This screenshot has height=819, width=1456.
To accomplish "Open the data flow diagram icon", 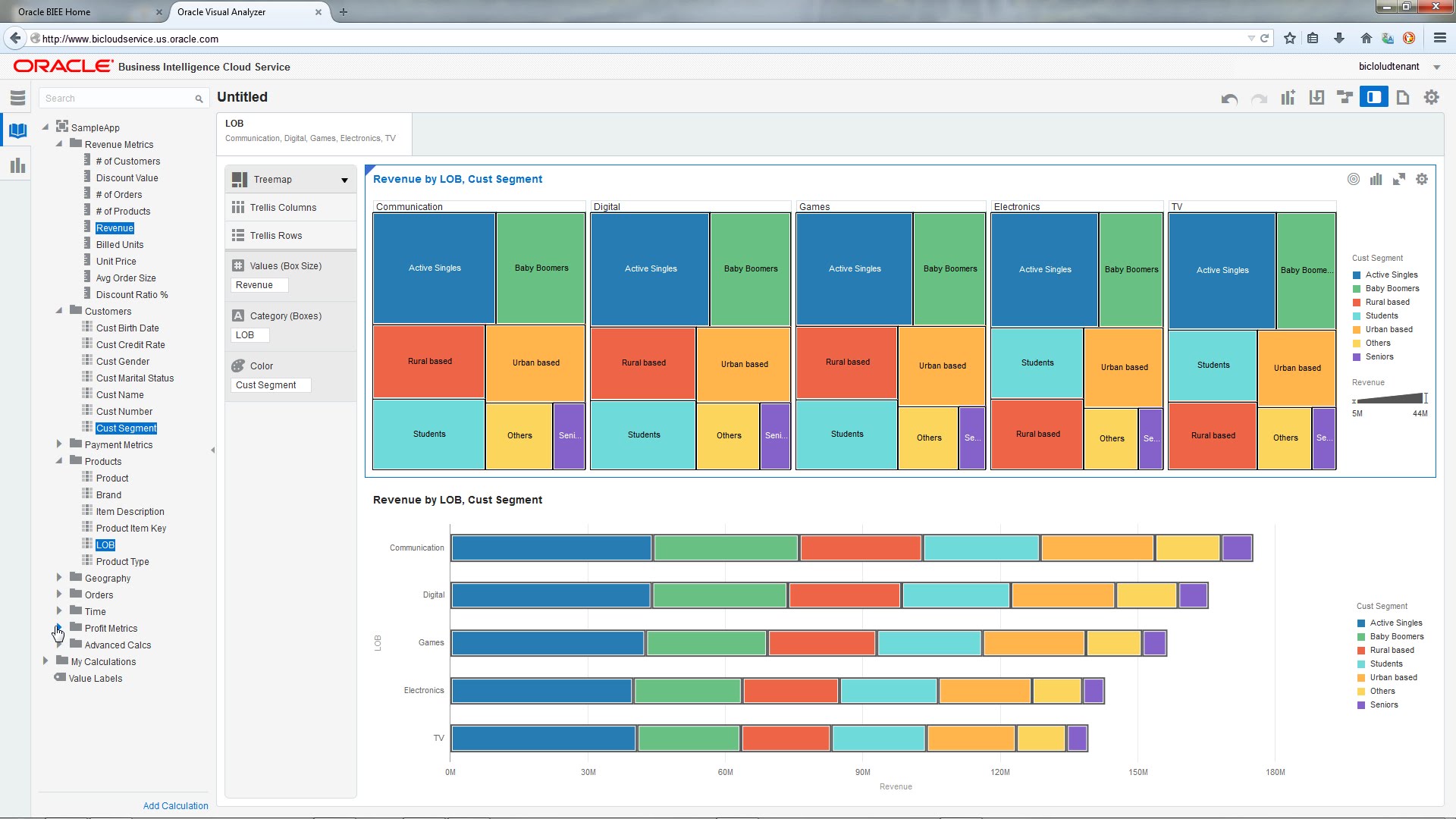I will tap(1345, 98).
